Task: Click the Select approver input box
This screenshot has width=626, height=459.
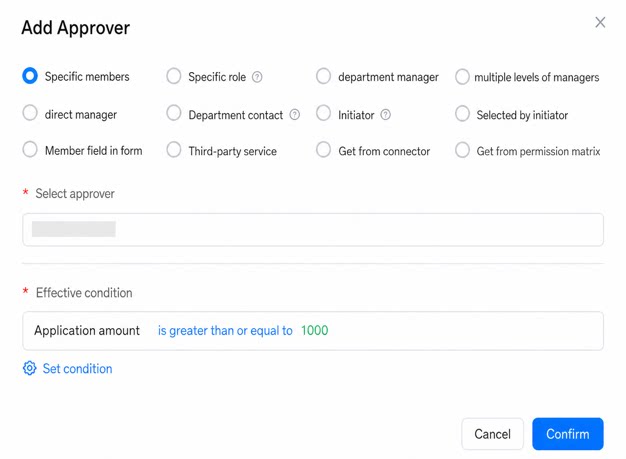Action: 313,230
